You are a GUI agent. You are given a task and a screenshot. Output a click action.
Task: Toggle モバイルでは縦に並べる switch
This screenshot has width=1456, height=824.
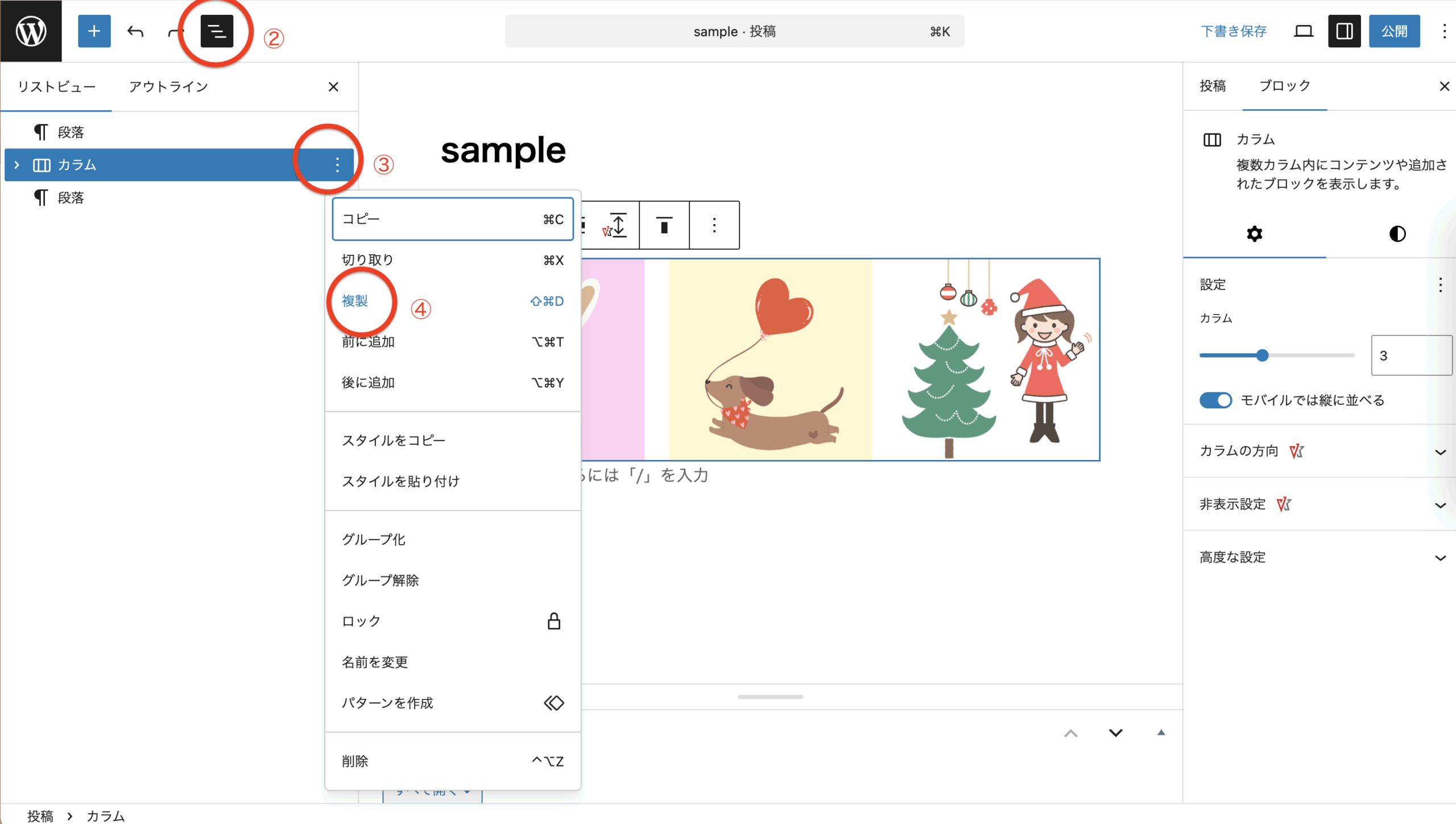(1215, 400)
